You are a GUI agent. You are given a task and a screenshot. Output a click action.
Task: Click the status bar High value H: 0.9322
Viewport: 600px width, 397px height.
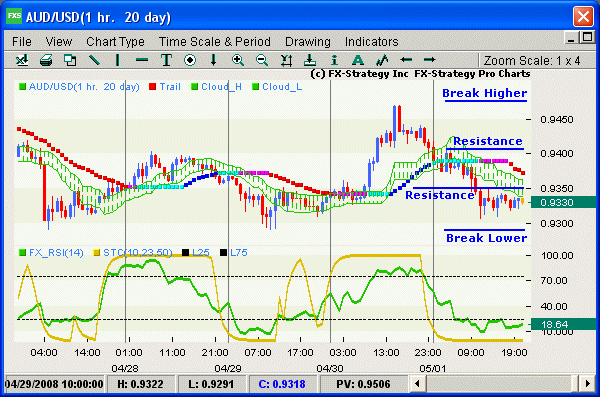click(x=140, y=384)
